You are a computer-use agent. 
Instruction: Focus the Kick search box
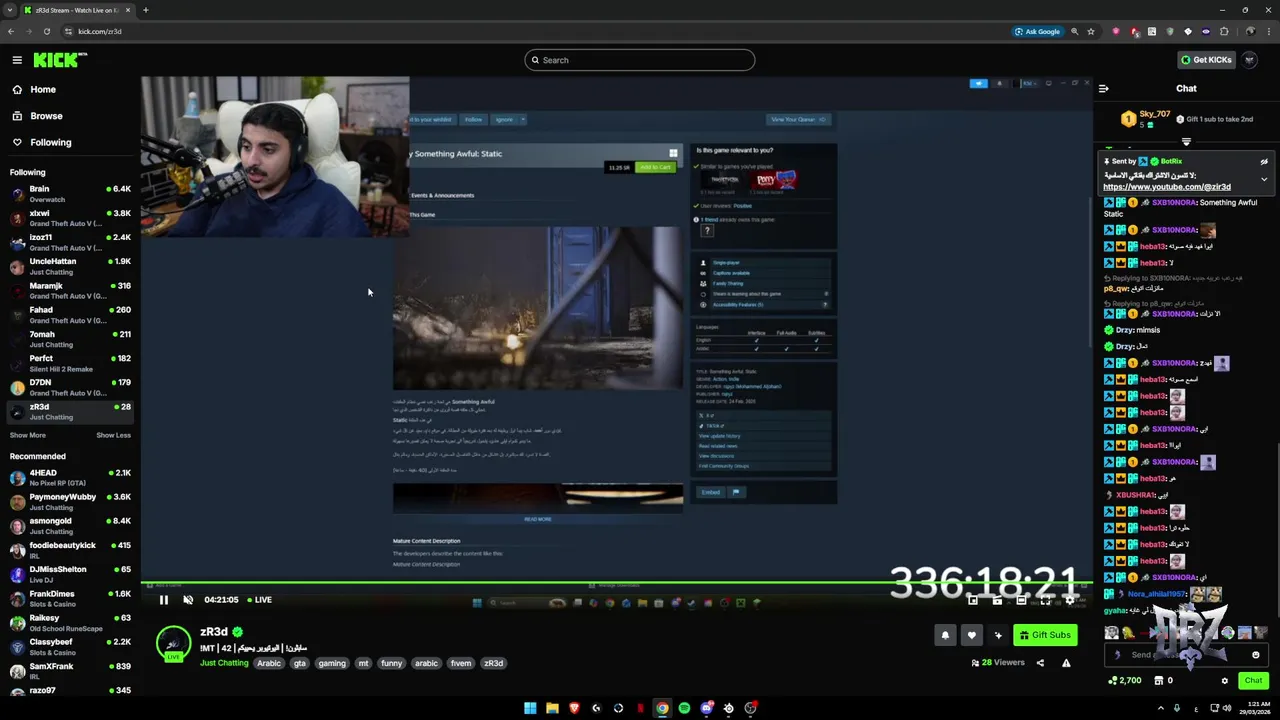pos(639,60)
